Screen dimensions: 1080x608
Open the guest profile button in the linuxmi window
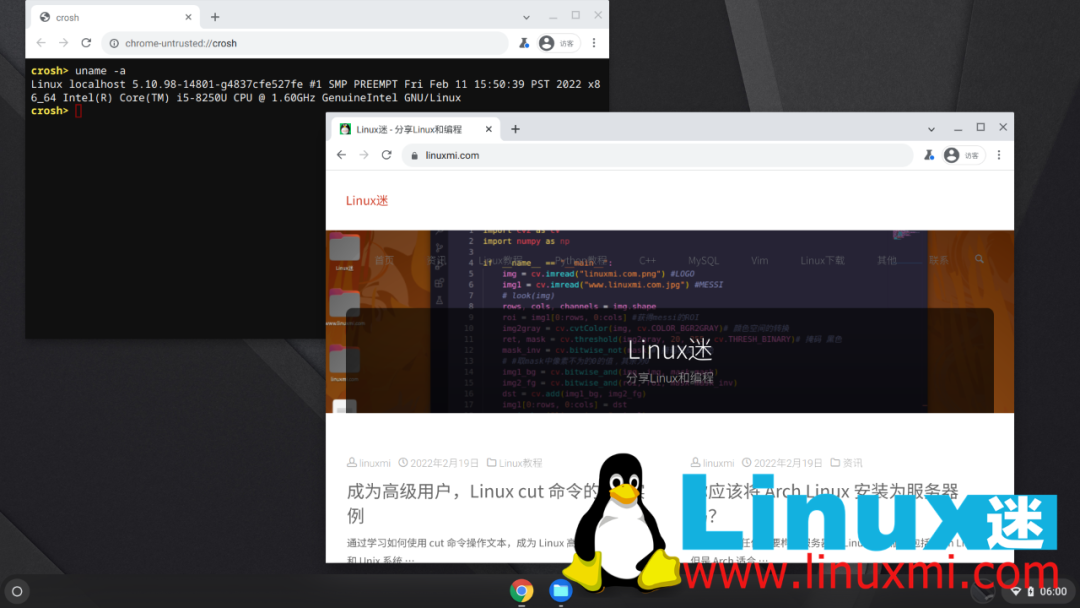tap(962, 155)
